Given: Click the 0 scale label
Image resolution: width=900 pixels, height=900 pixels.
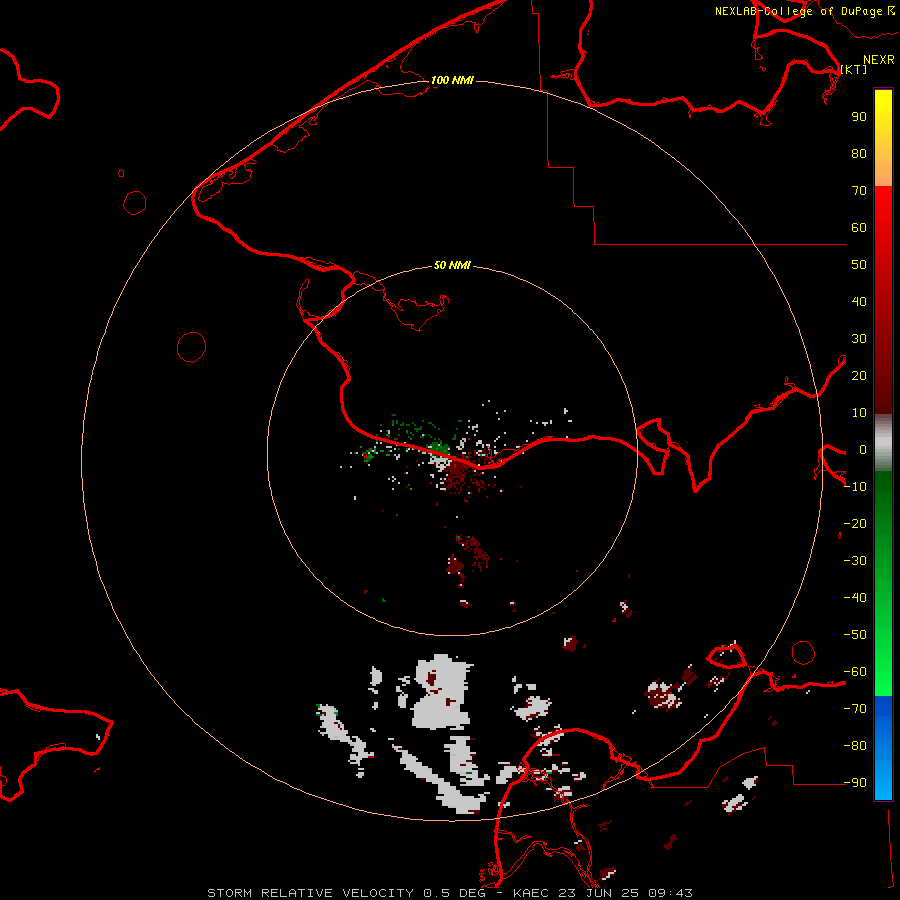Looking at the screenshot, I should (863, 449).
